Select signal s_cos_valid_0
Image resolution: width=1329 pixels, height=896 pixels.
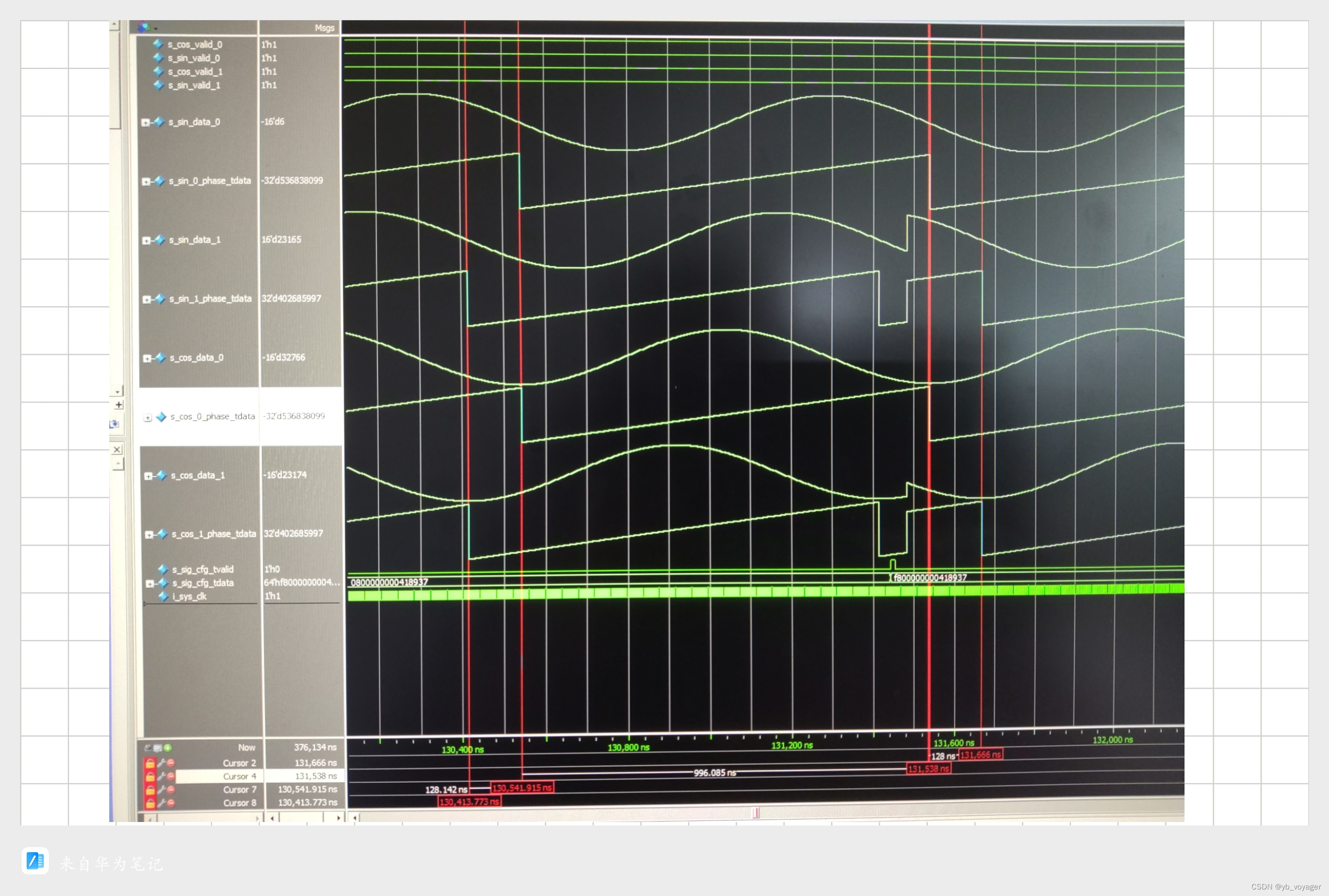pos(194,45)
